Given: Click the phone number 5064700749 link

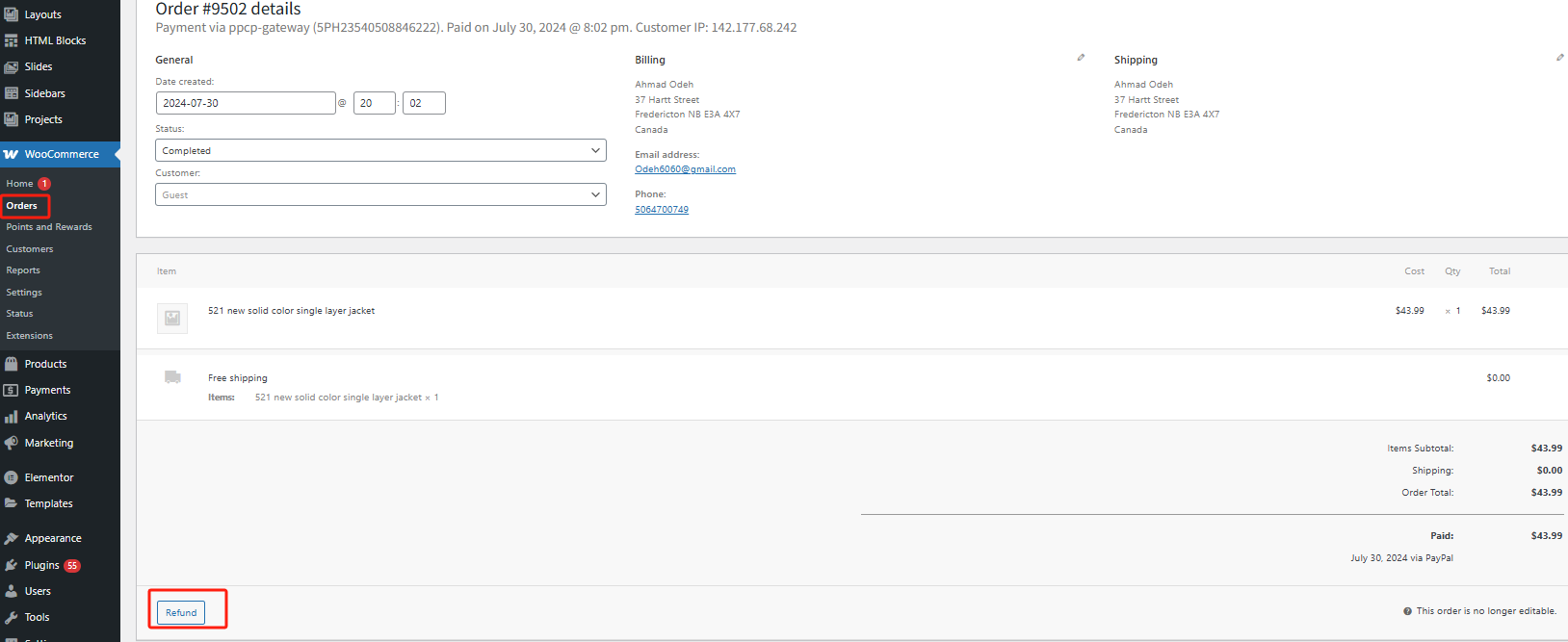Looking at the screenshot, I should coord(662,210).
